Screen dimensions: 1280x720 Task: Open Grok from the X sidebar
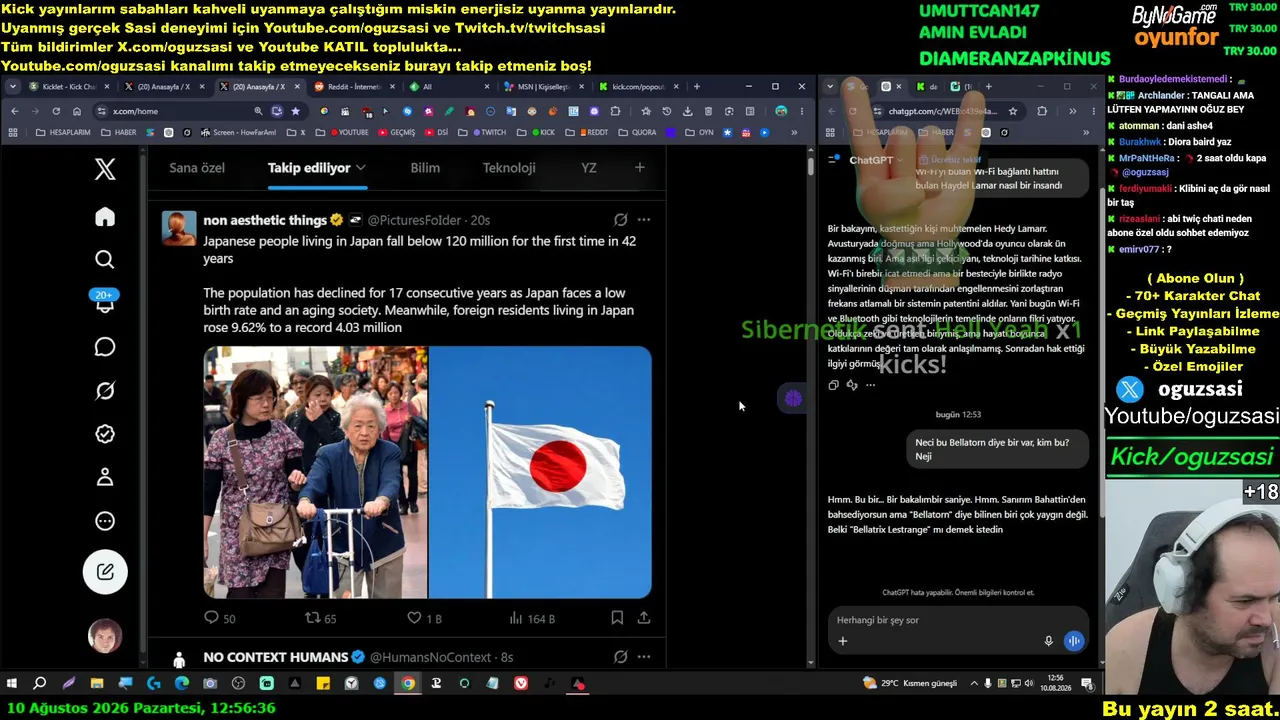click(x=105, y=391)
